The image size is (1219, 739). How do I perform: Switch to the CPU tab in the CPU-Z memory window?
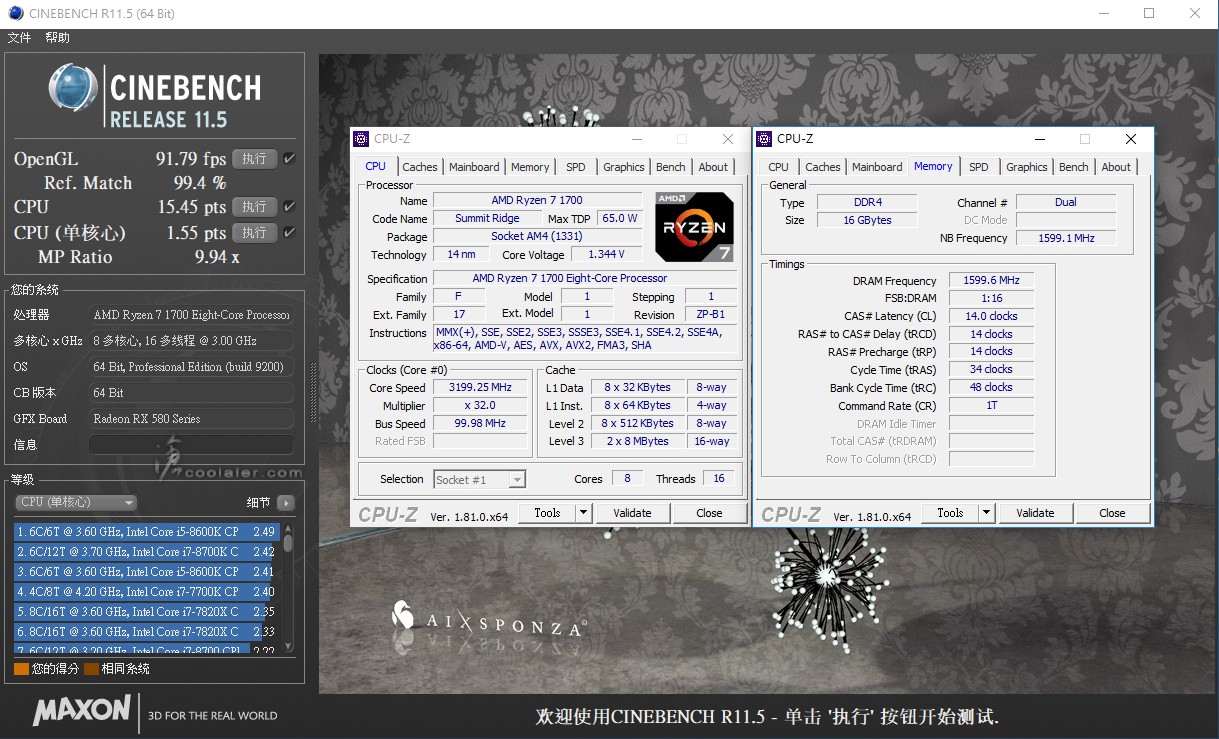779,167
